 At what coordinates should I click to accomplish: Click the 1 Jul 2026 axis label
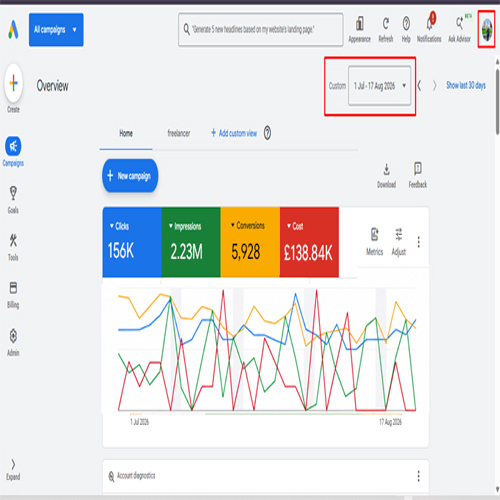pos(139,422)
